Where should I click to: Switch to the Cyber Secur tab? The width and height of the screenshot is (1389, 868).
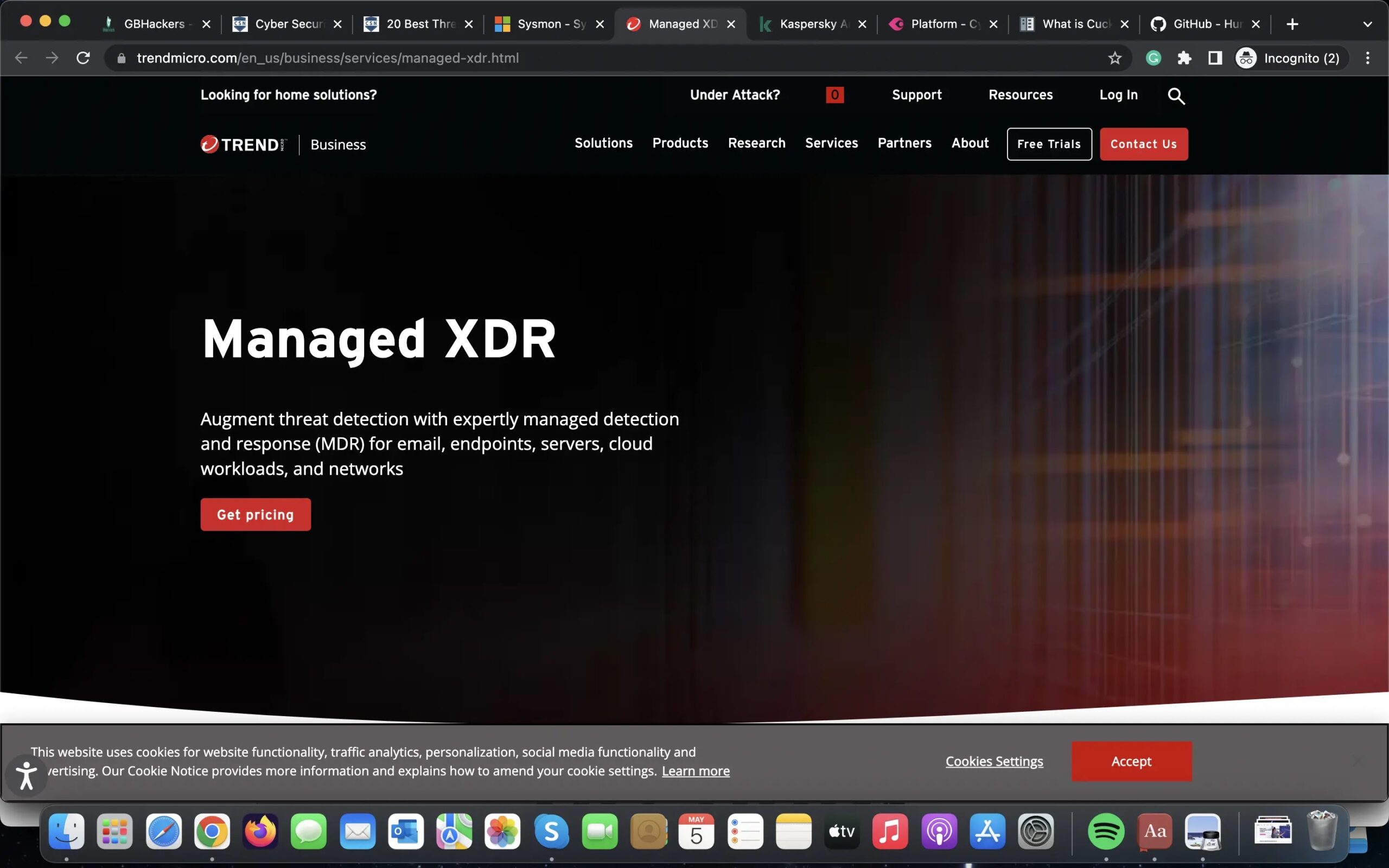pos(286,24)
